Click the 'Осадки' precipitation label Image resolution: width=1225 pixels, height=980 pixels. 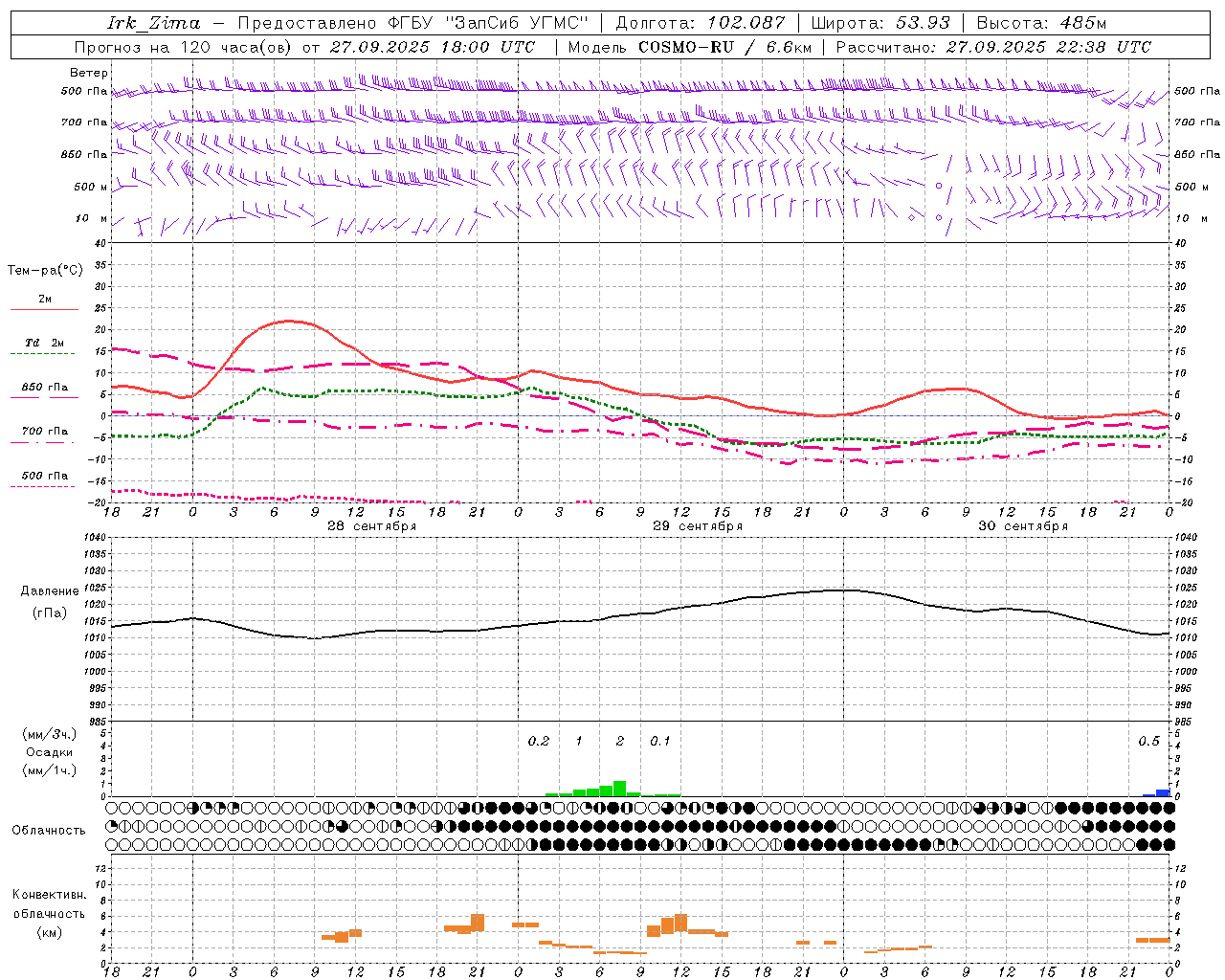click(50, 753)
